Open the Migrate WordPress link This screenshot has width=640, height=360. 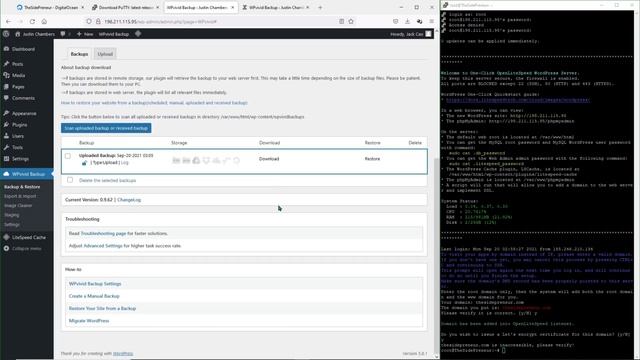click(89, 321)
